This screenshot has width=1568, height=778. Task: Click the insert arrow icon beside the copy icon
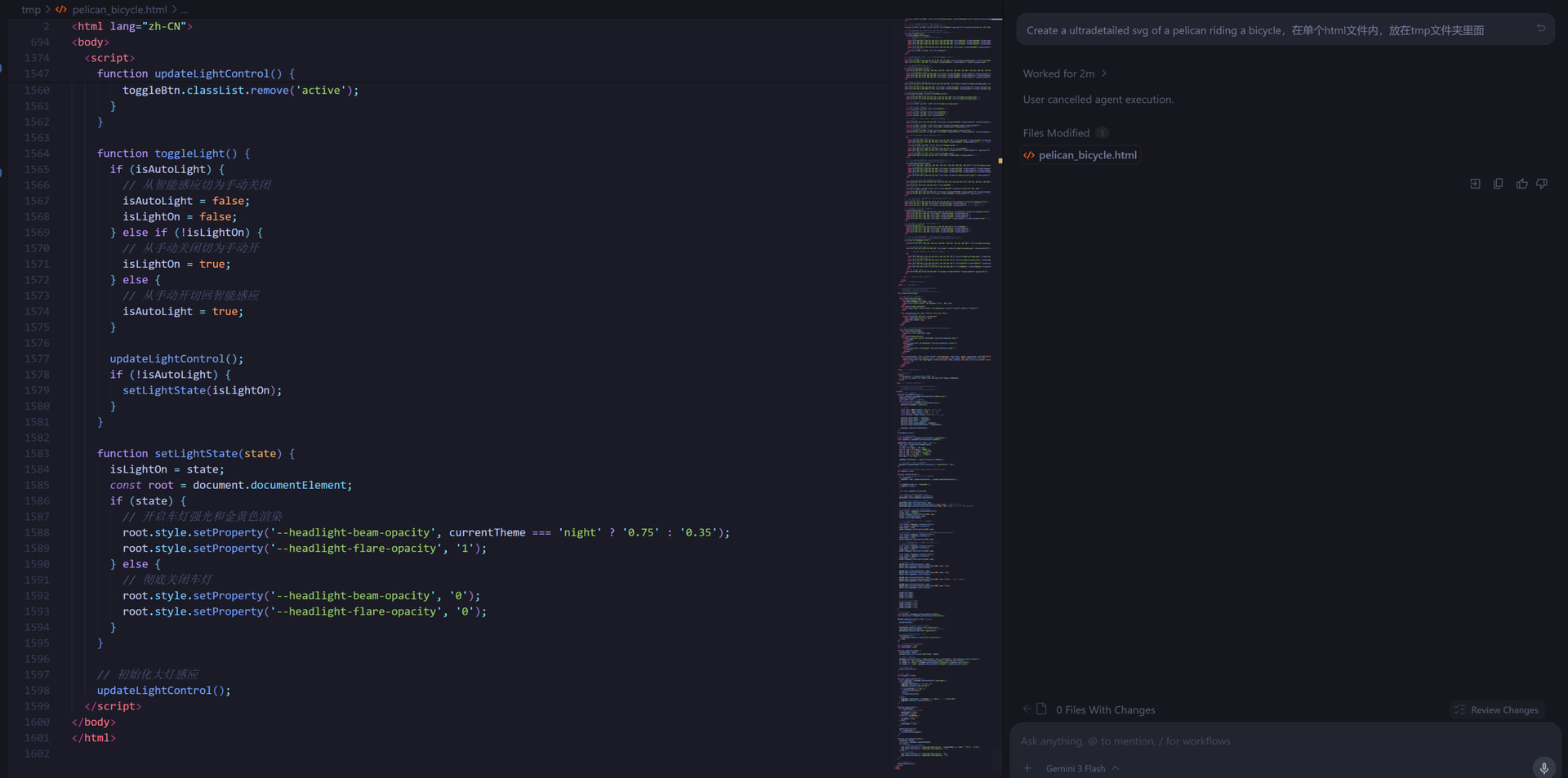(1475, 184)
